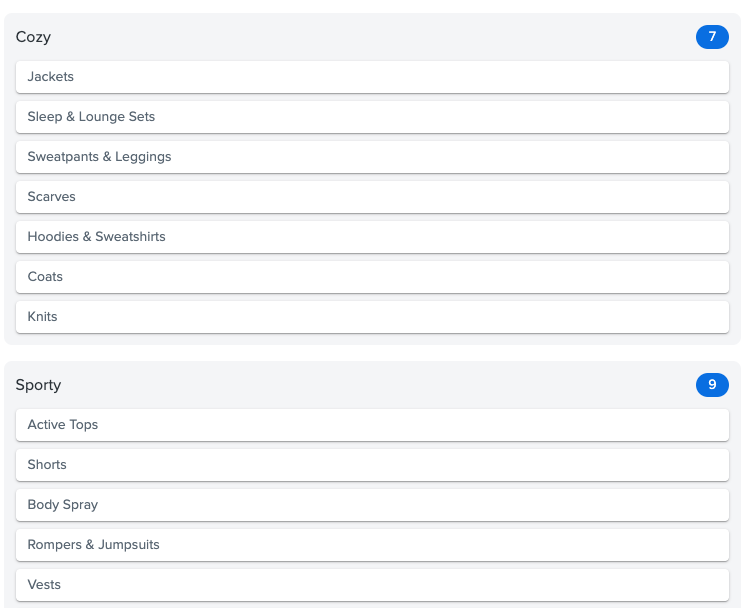Select the Rompers & Jumpsuits item
This screenshot has height=608, width=741.
coord(372,545)
